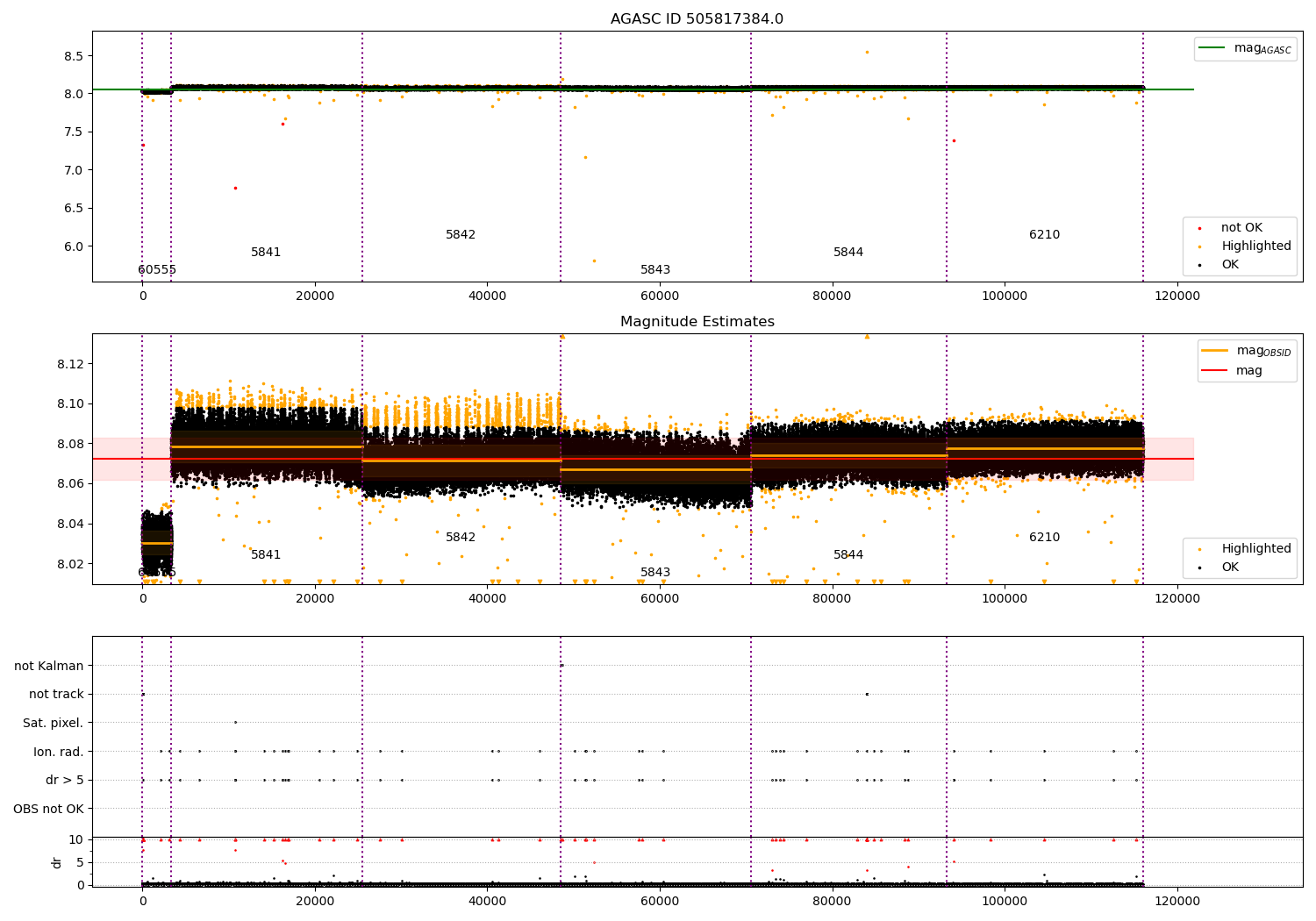The image size is (1316, 921).
Task: Click y-axis tick 8.5 on the top plot
Action: point(74,56)
